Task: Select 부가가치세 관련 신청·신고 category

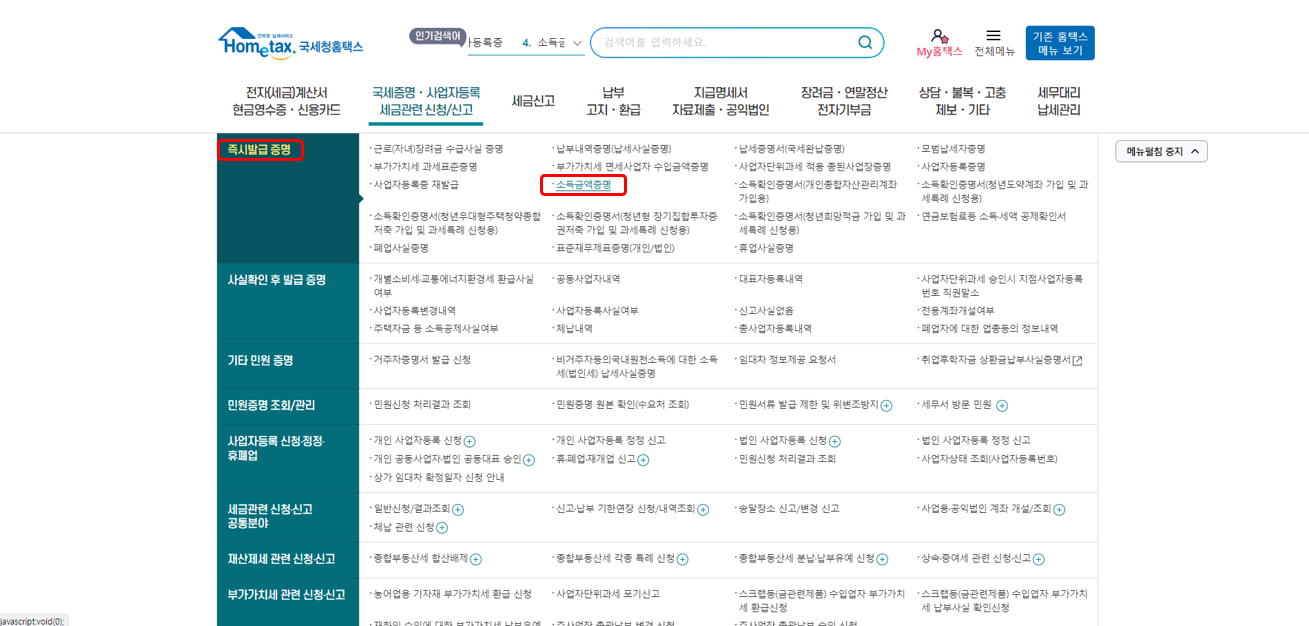Action: pyautogui.click(x=286, y=595)
